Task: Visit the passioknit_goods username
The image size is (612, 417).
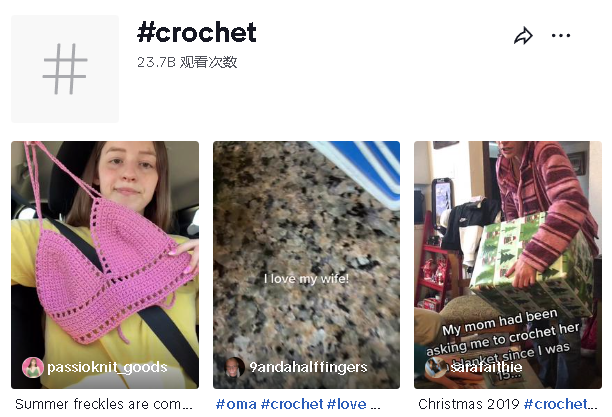Action: coord(107,367)
